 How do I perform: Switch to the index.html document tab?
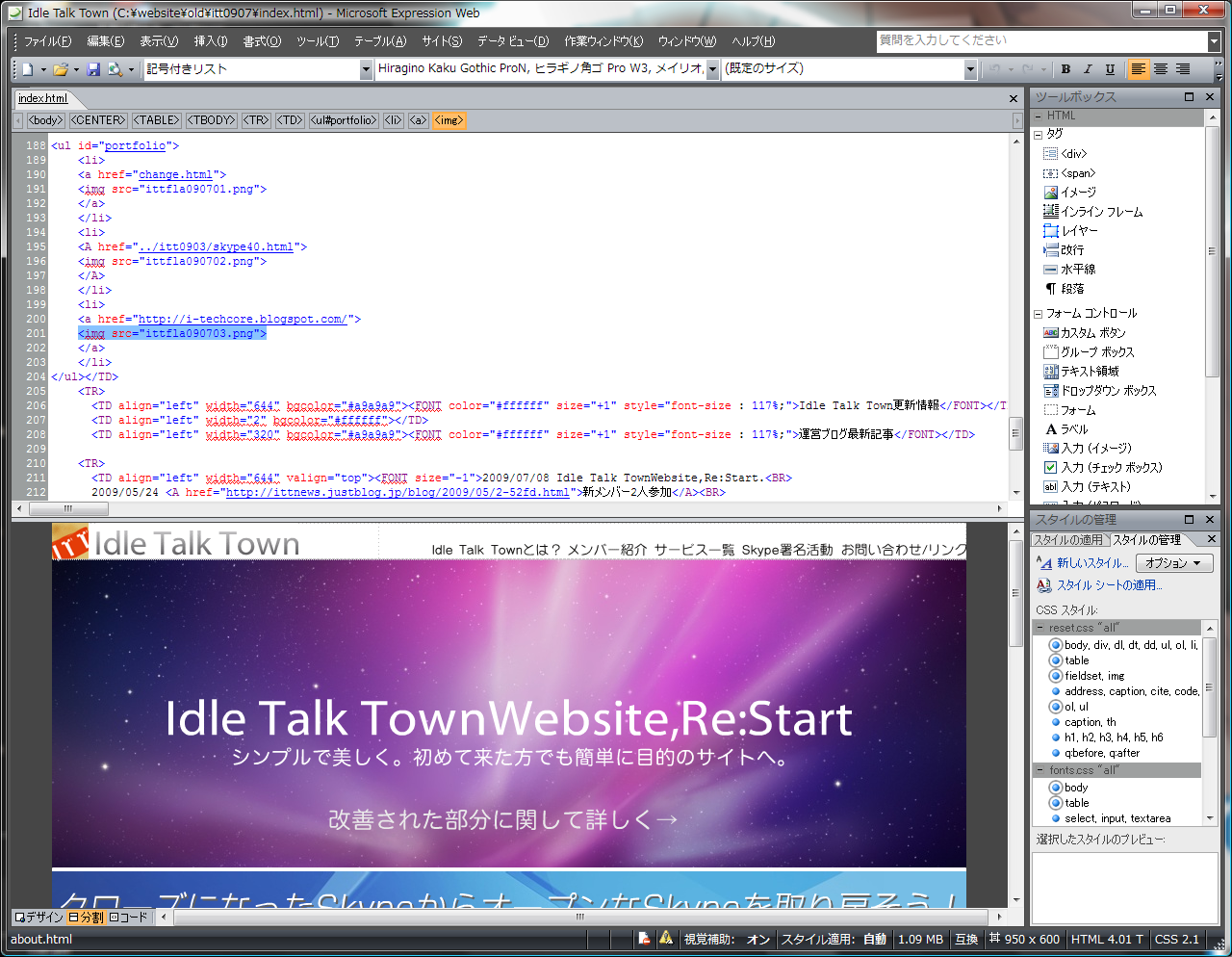coord(42,98)
